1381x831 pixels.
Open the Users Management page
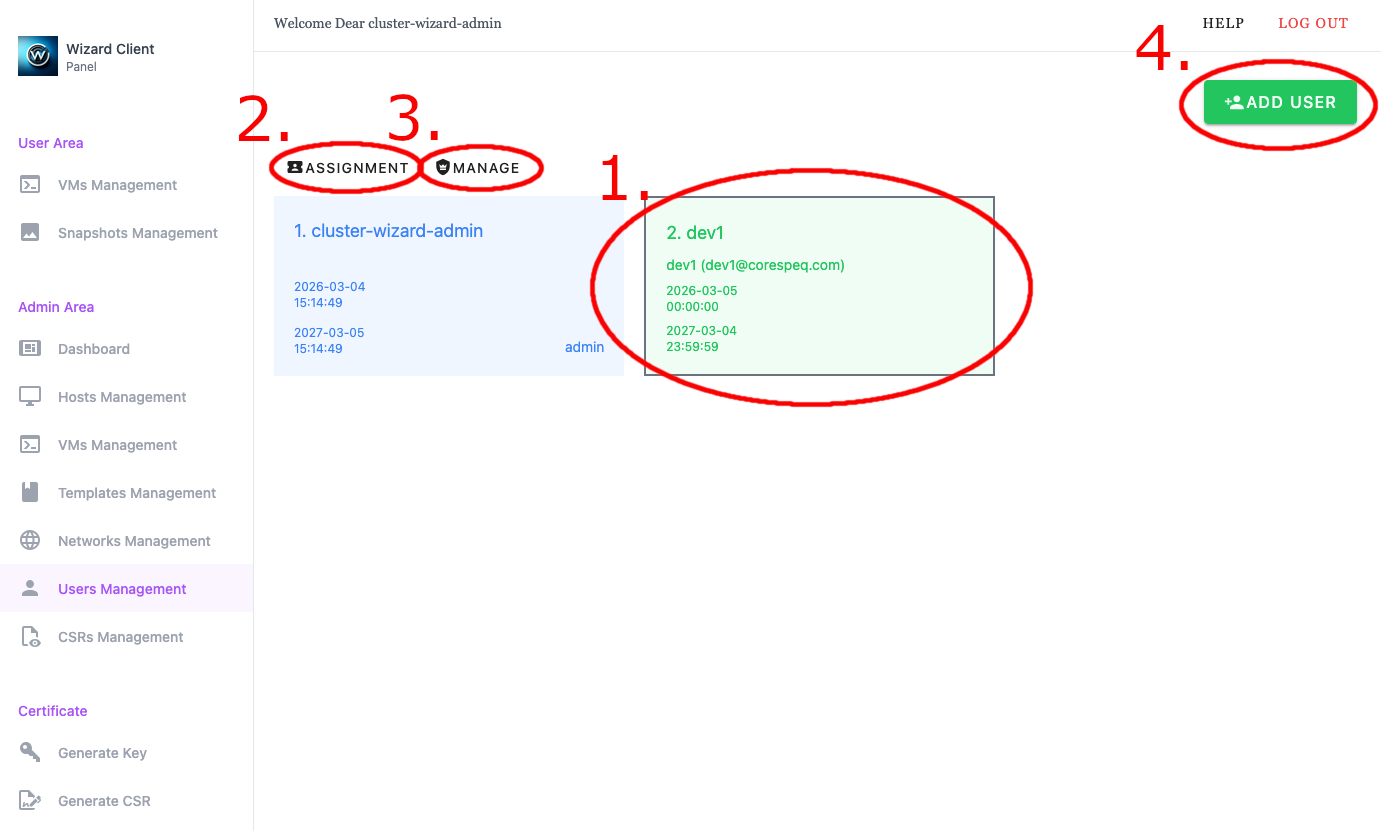[x=122, y=589]
